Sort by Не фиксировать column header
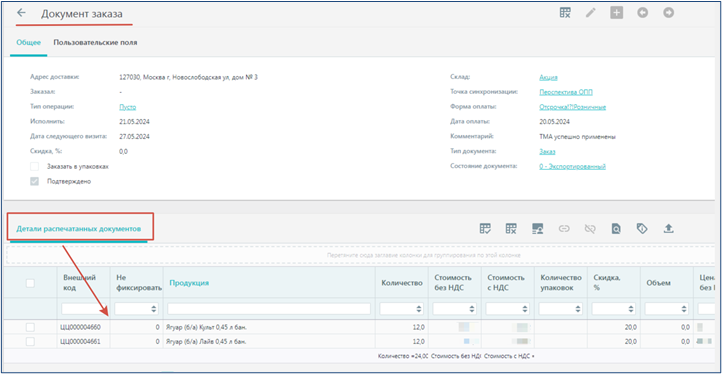This screenshot has height=374, width=722. [139, 283]
